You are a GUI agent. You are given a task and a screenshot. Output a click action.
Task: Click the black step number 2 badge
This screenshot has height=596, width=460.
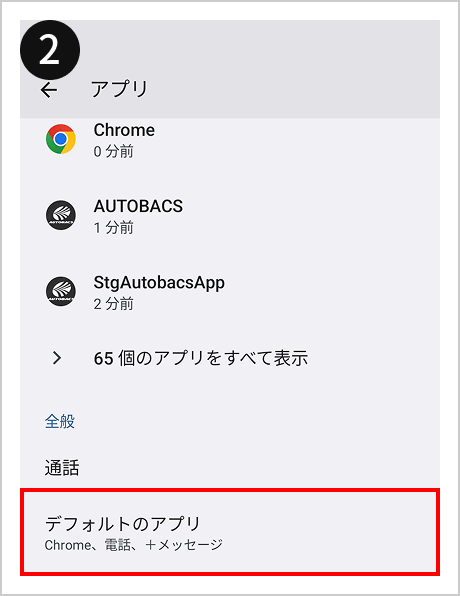click(50, 50)
